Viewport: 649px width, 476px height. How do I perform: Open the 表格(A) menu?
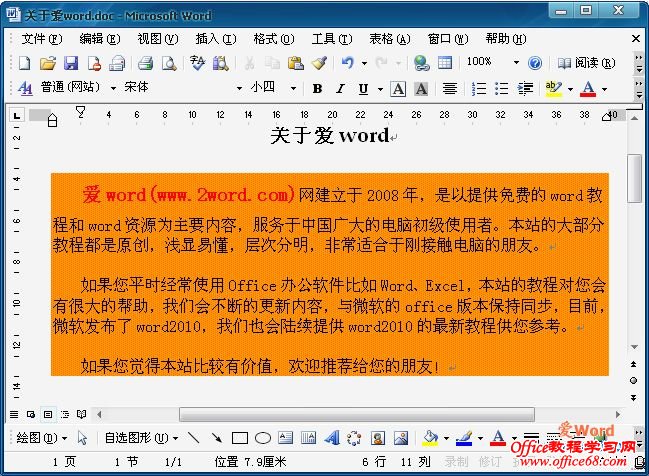tap(389, 39)
